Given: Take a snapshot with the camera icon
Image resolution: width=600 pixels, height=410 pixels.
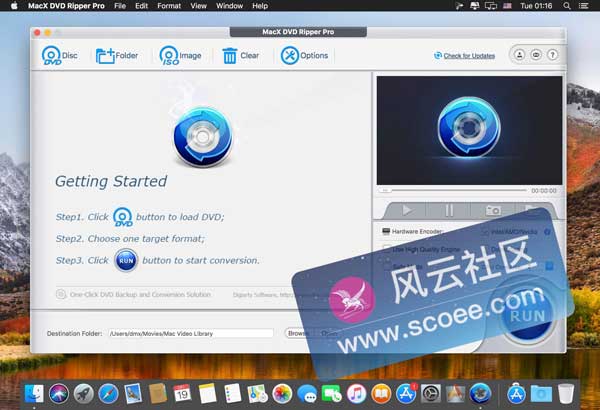Looking at the screenshot, I should point(493,210).
